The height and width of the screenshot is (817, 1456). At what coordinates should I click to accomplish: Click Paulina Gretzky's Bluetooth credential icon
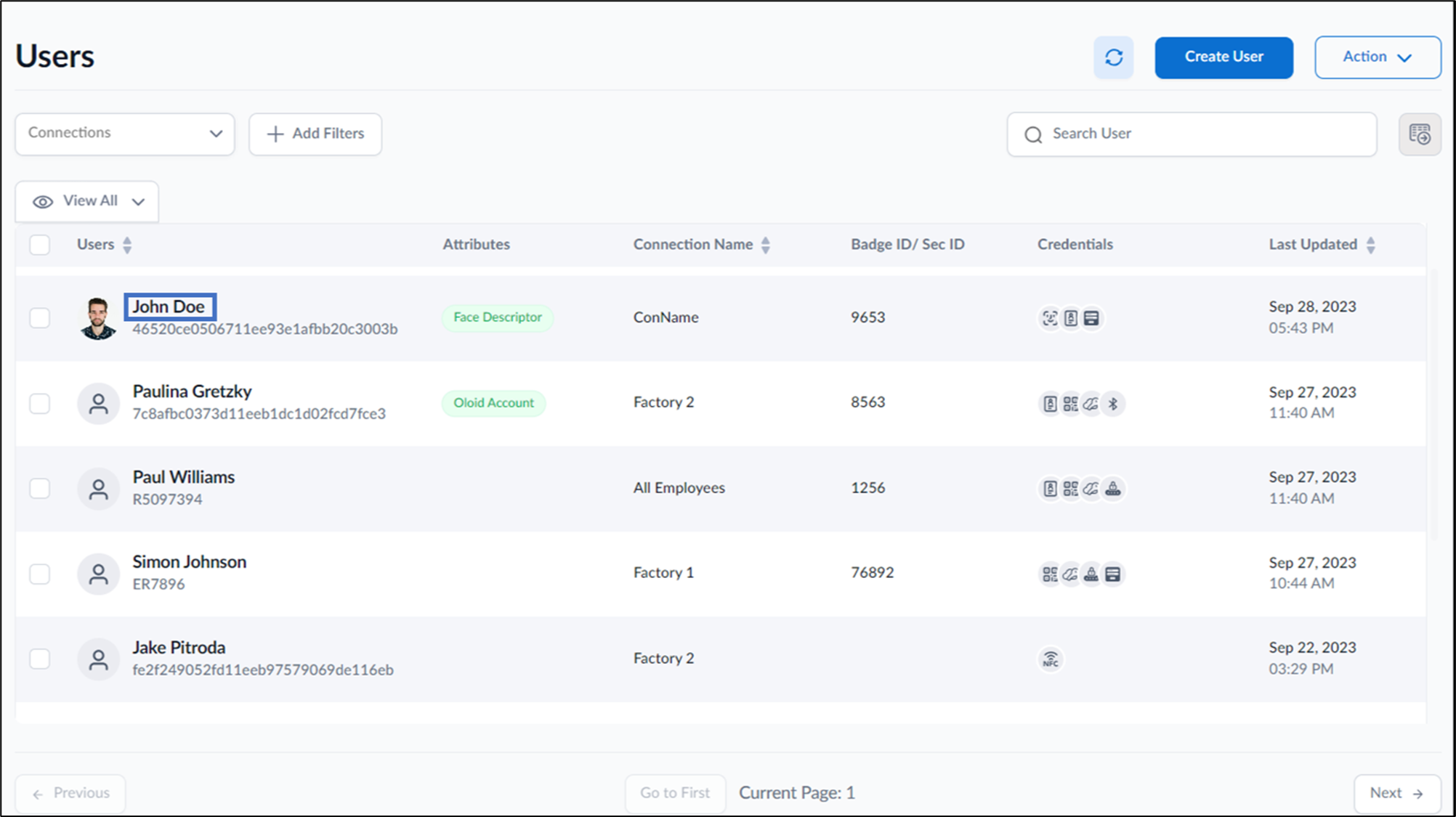(1112, 404)
